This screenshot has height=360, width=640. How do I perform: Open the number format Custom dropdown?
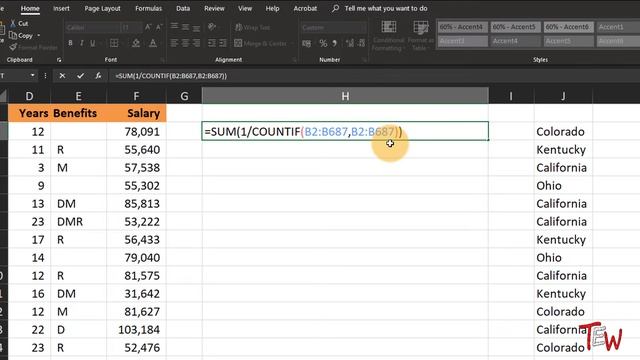tap(333, 27)
